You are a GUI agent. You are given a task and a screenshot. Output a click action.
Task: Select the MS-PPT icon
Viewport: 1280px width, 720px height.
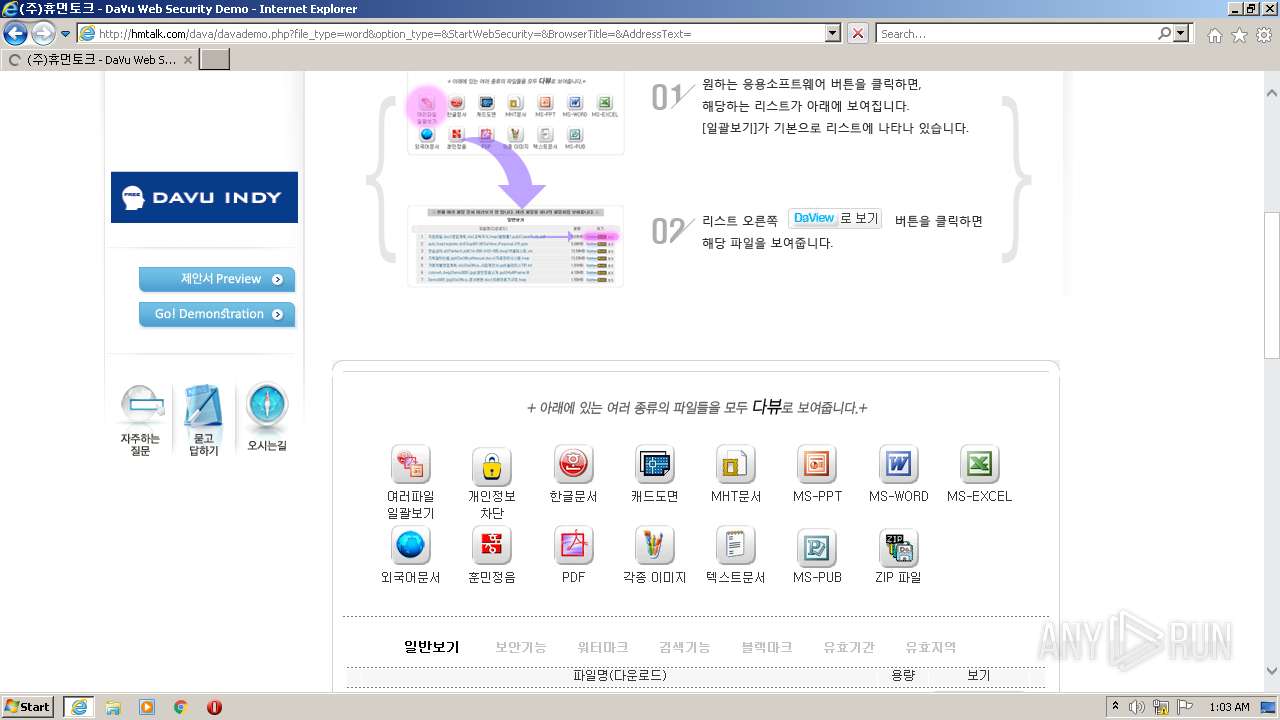click(x=817, y=465)
